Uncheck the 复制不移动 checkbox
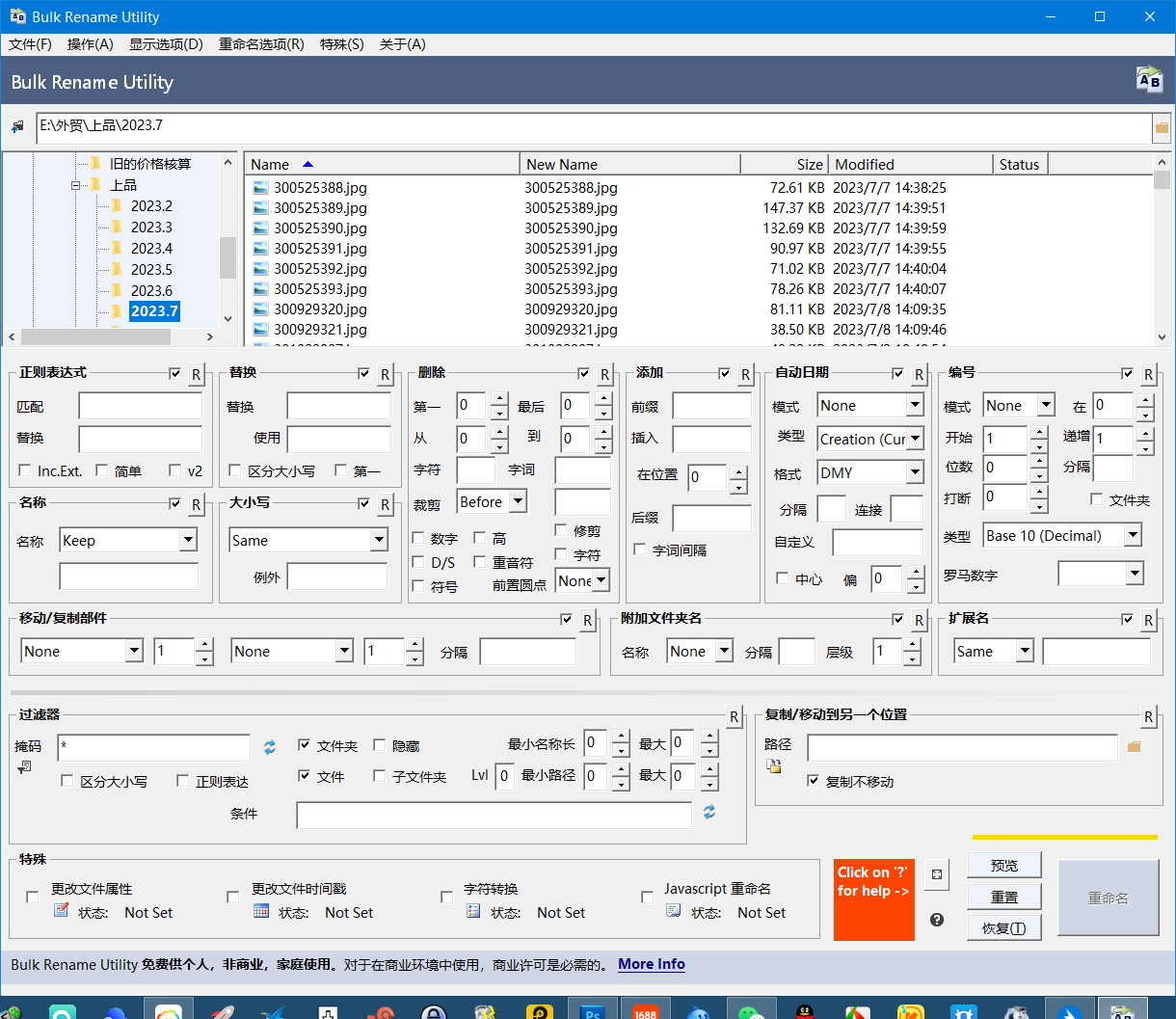1176x1019 pixels. tap(814, 781)
